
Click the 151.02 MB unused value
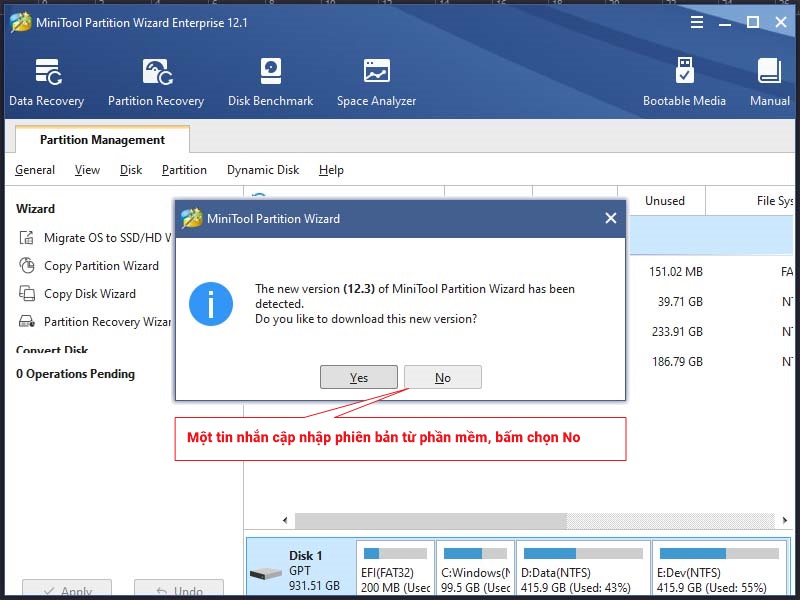coord(676,272)
